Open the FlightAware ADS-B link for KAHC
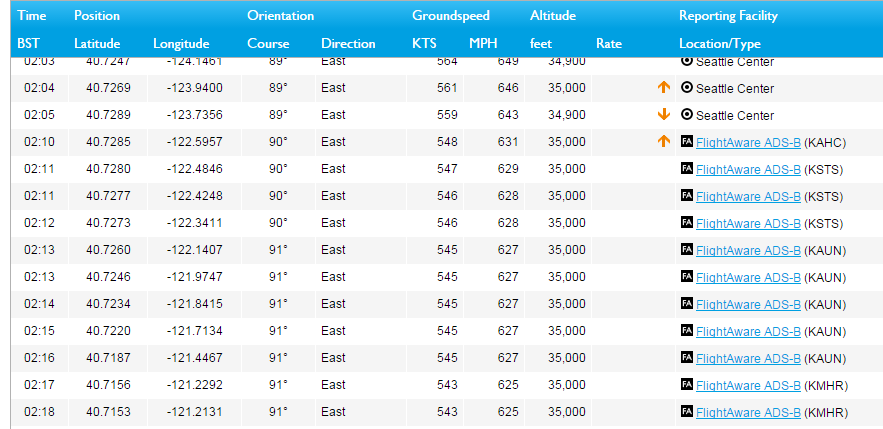 point(748,142)
